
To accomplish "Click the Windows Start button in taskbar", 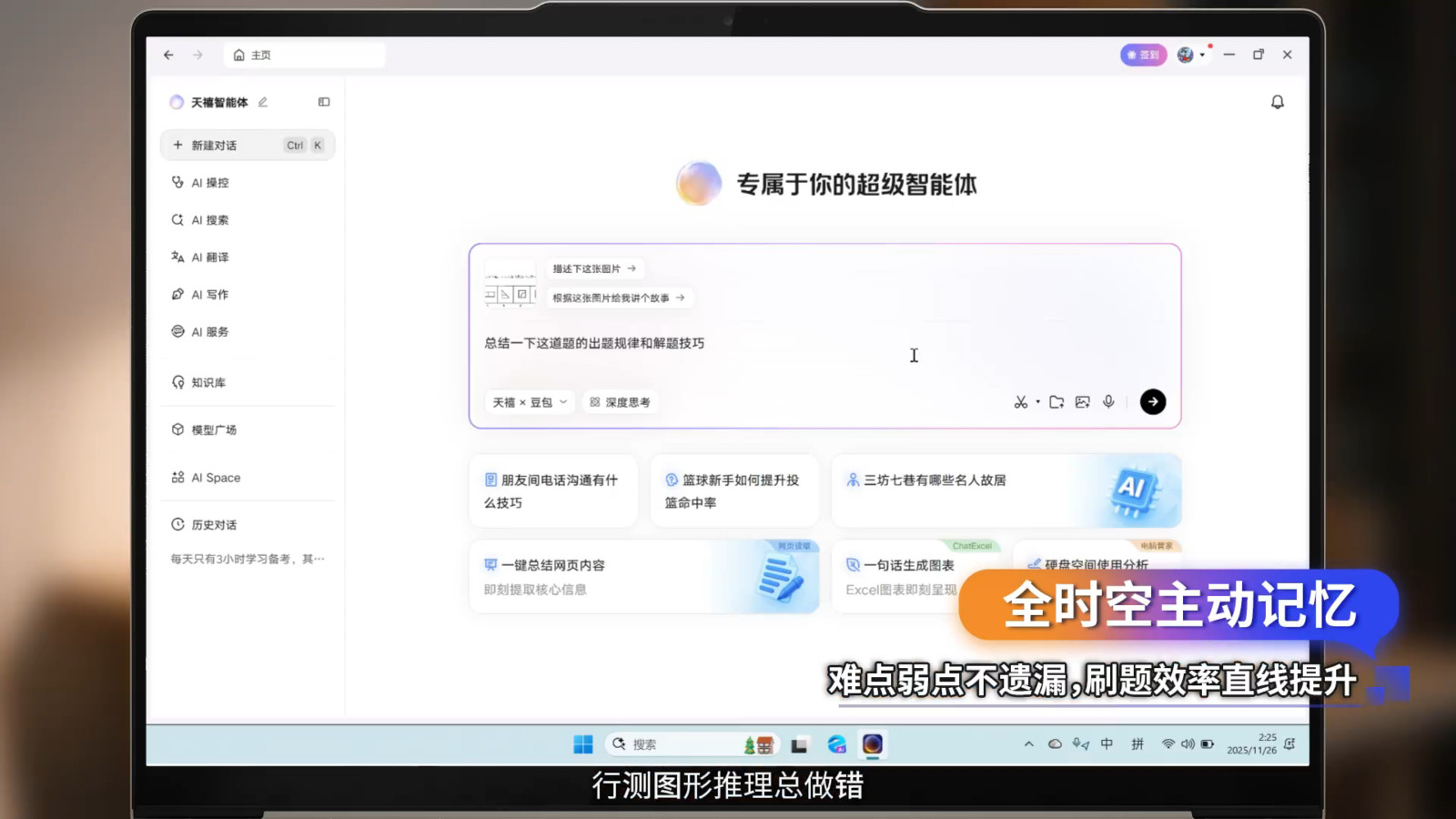I will 583,743.
